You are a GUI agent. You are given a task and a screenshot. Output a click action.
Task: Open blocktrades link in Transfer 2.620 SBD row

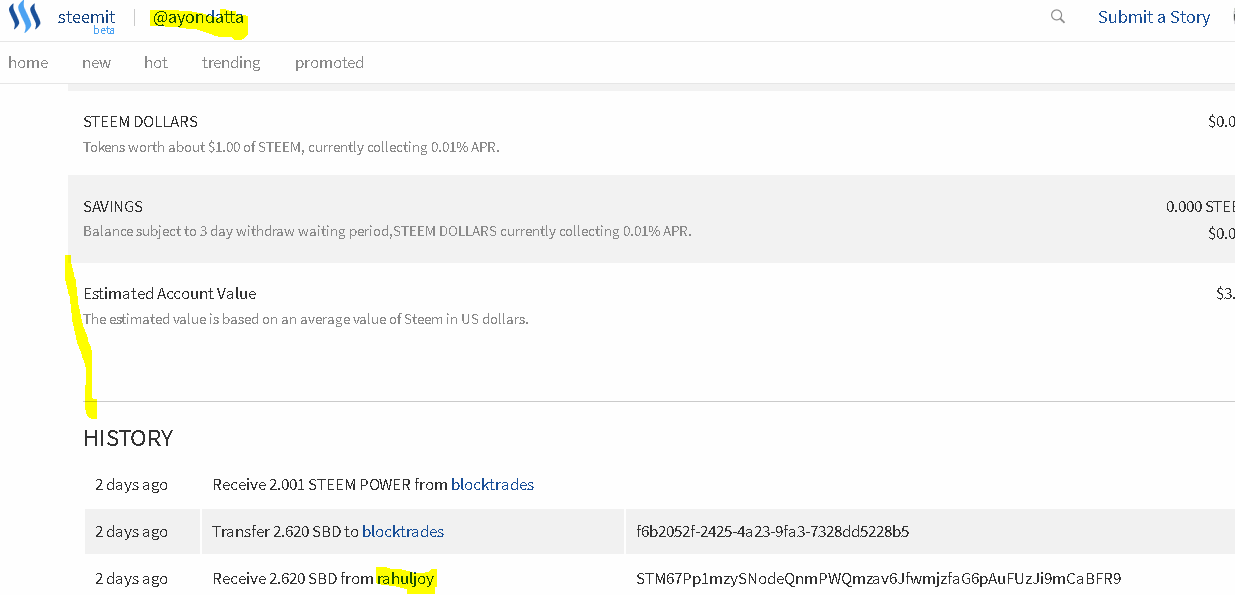(403, 532)
